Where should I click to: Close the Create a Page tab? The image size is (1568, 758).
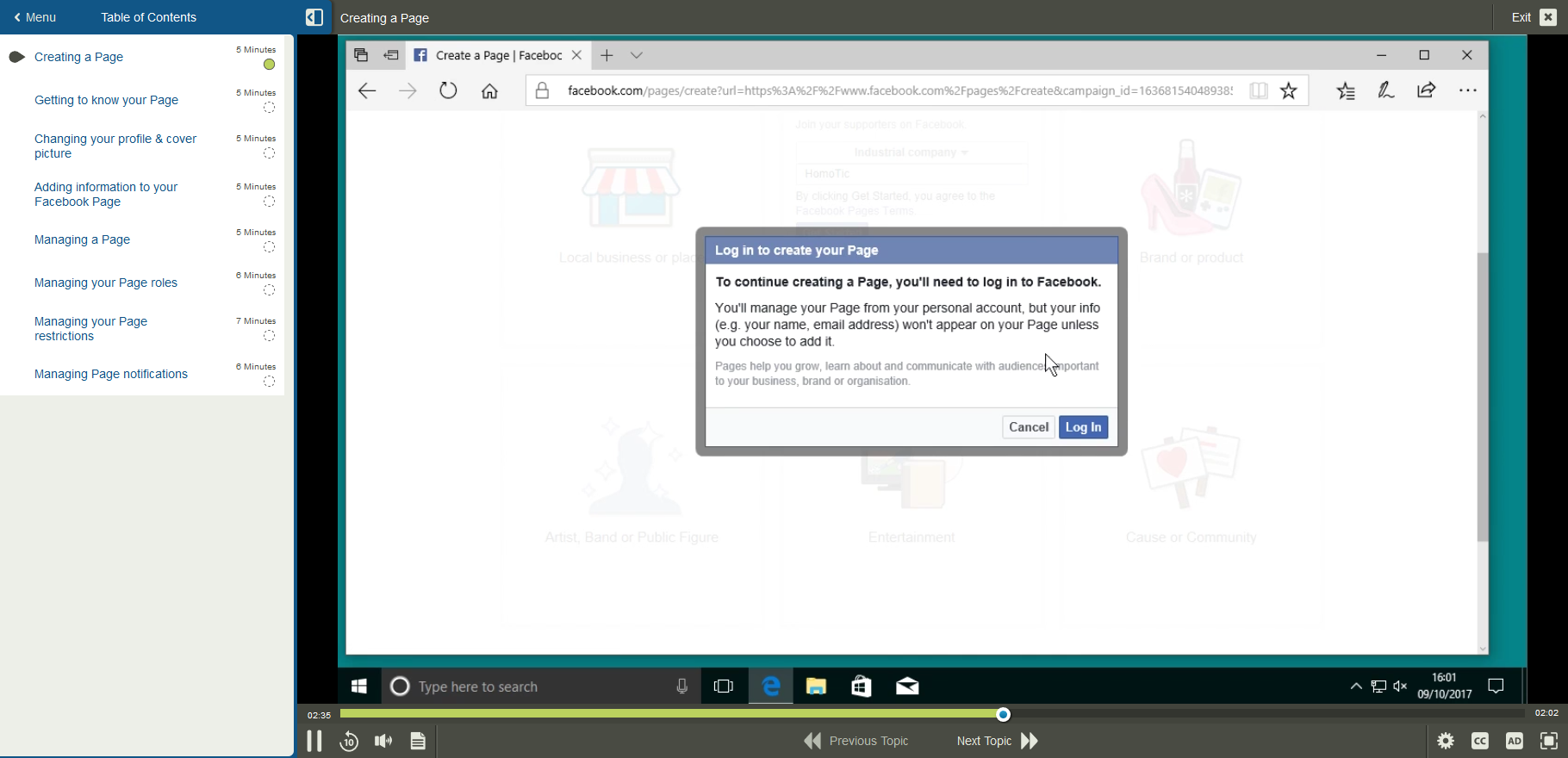pos(577,55)
